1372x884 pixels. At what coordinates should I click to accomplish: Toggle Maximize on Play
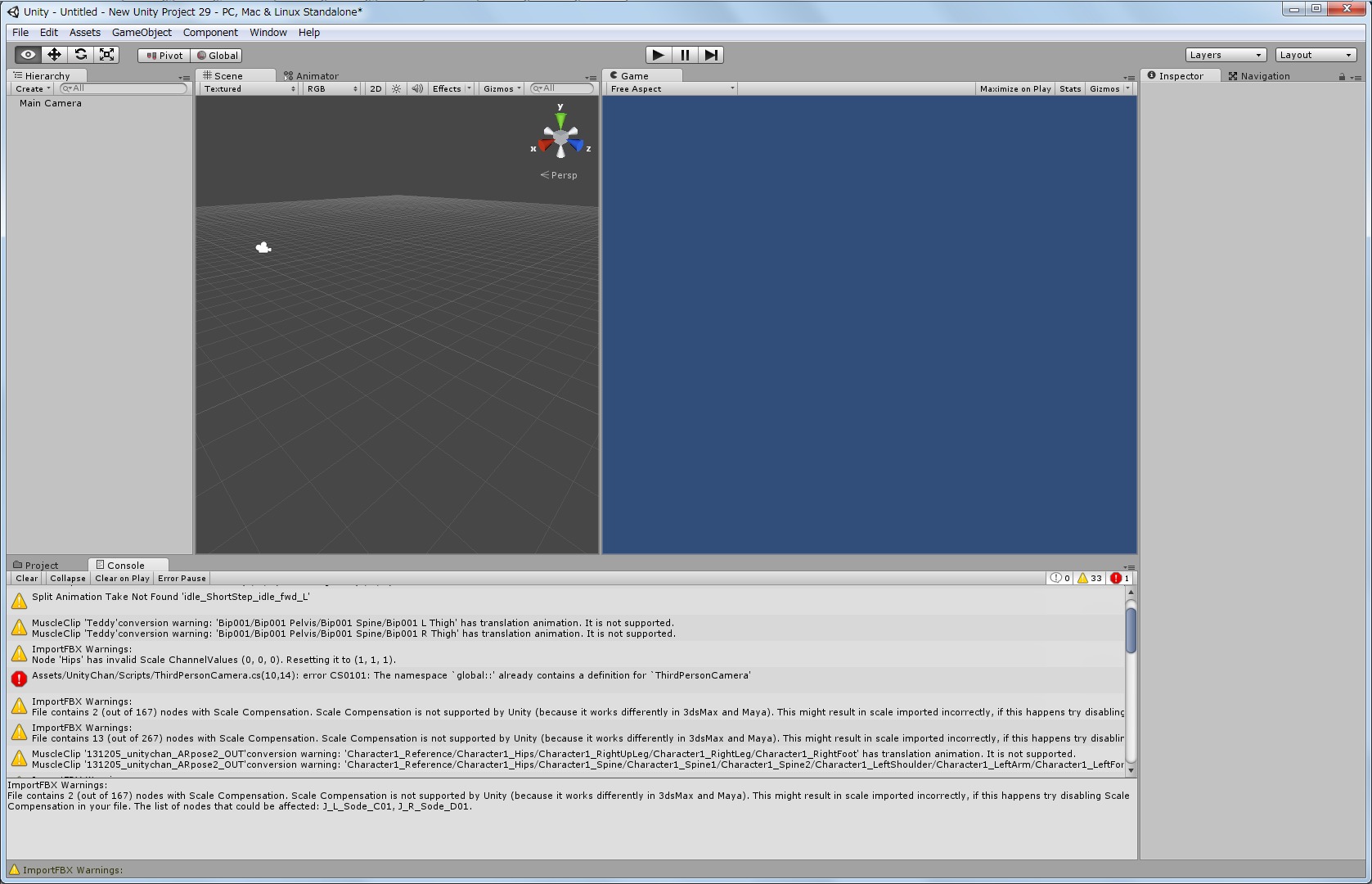tap(1014, 88)
